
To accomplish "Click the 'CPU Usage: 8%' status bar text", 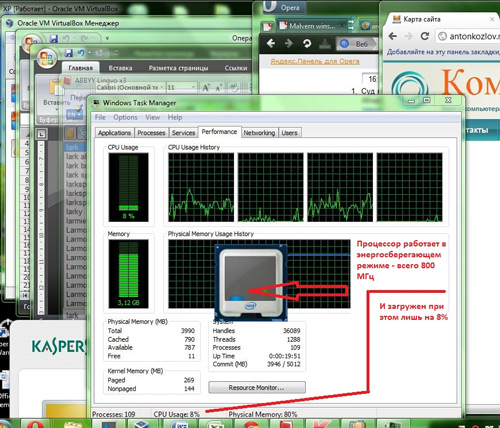I will pyautogui.click(x=177, y=414).
